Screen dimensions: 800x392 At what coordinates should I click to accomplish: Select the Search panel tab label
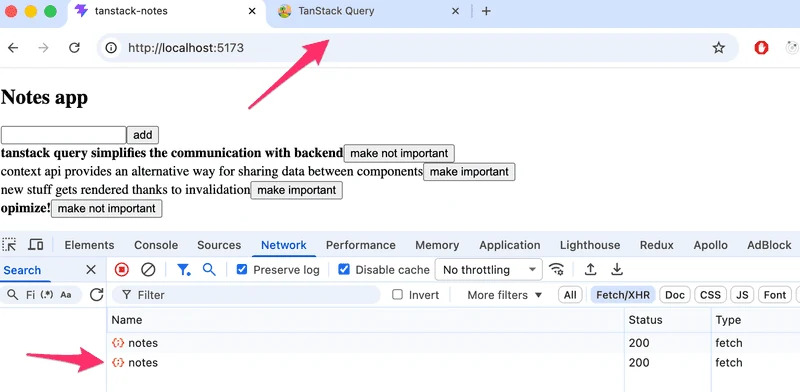pos(22,270)
